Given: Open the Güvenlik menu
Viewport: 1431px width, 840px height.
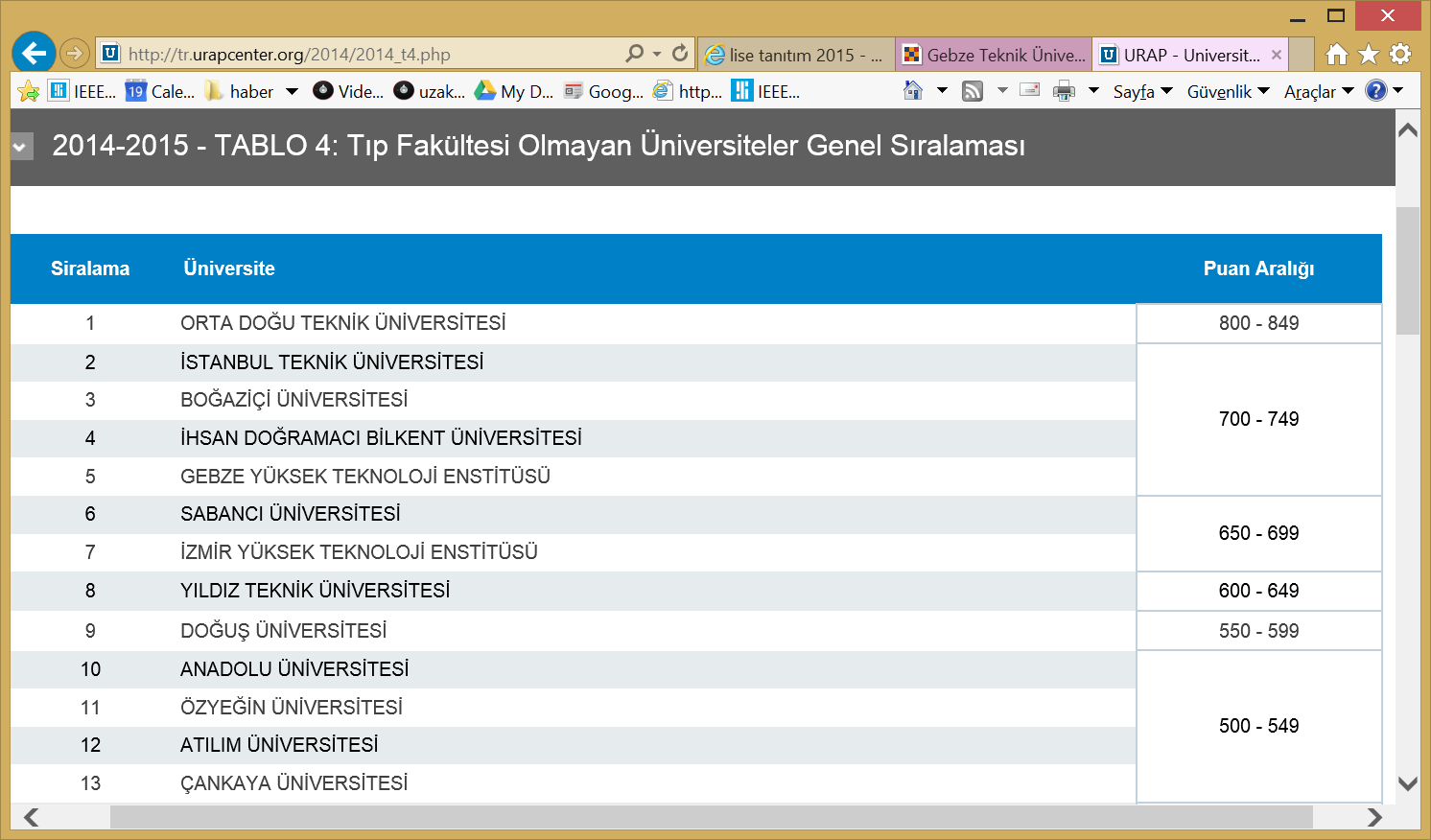Looking at the screenshot, I should (1229, 91).
